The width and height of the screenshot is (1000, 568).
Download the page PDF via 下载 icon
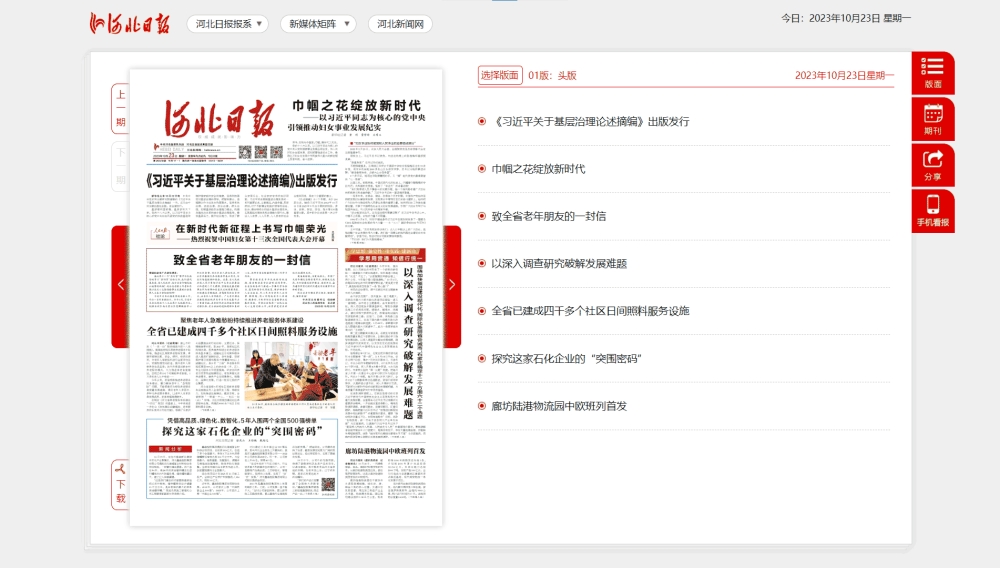pyautogui.click(x=121, y=484)
